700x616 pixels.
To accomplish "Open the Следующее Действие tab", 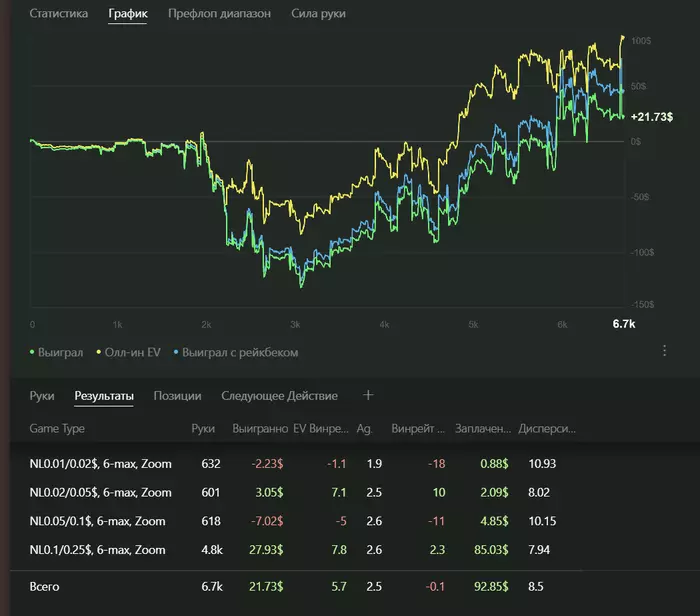I will (x=279, y=396).
